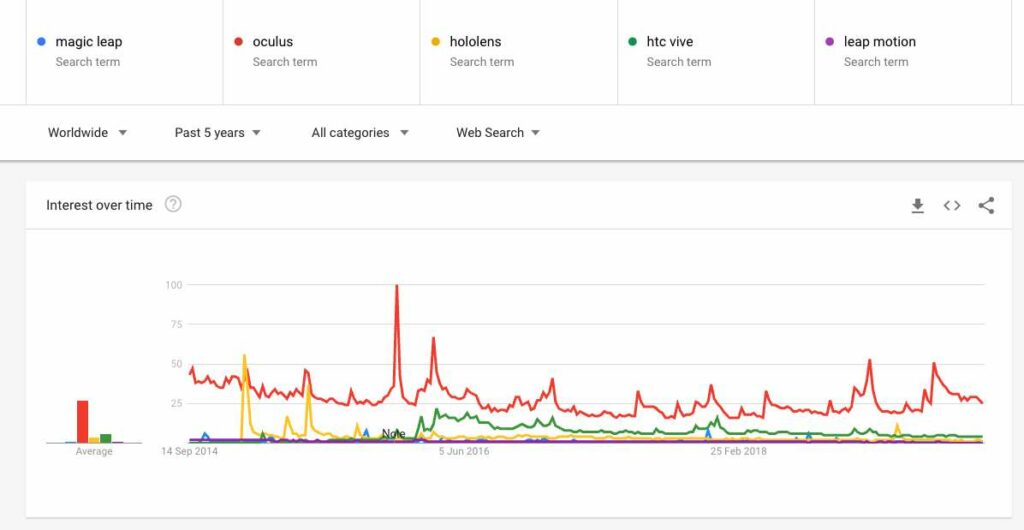Select the magic leap search term

[x=124, y=51]
